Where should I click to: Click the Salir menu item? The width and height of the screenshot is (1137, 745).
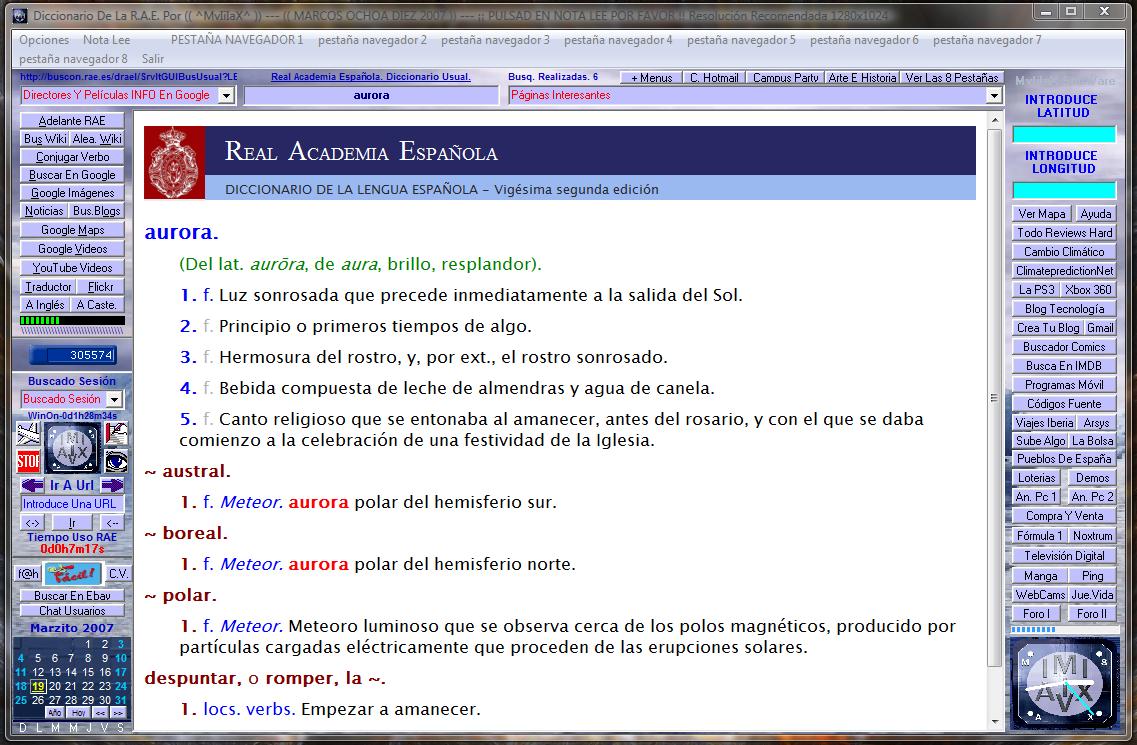[153, 59]
